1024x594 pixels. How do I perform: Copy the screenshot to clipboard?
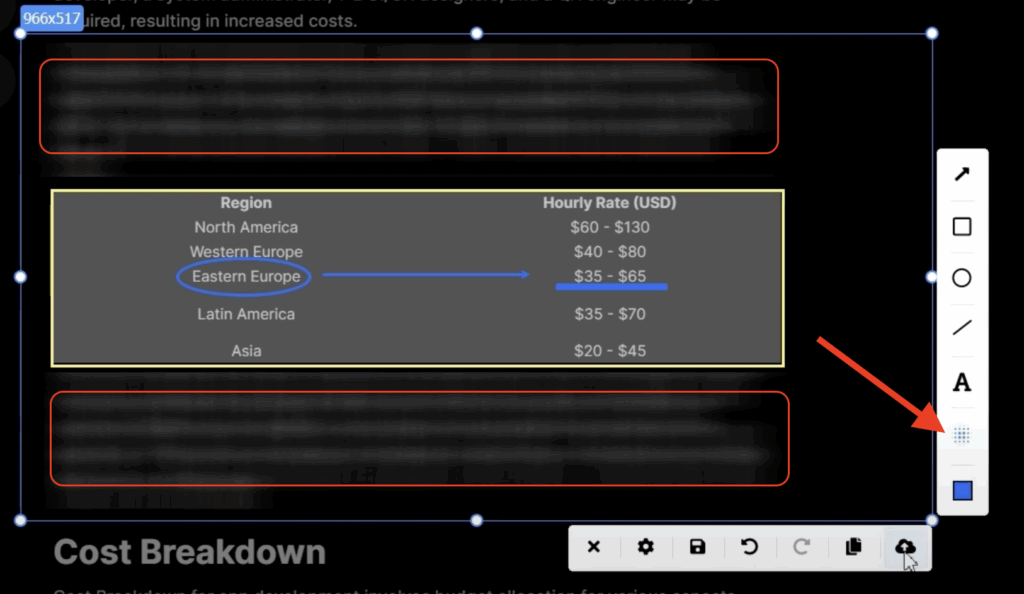[854, 547]
